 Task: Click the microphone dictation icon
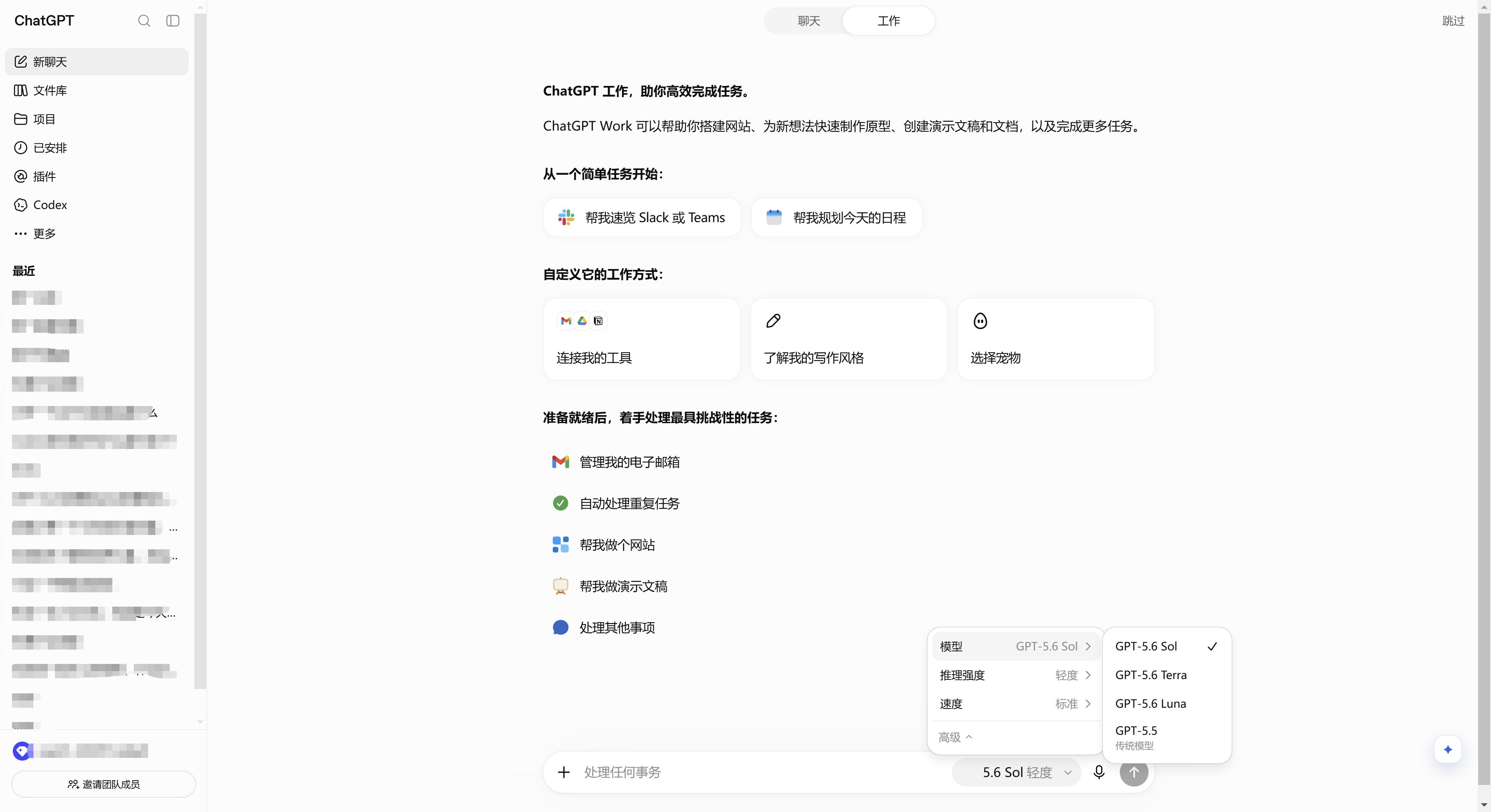coord(1099,772)
